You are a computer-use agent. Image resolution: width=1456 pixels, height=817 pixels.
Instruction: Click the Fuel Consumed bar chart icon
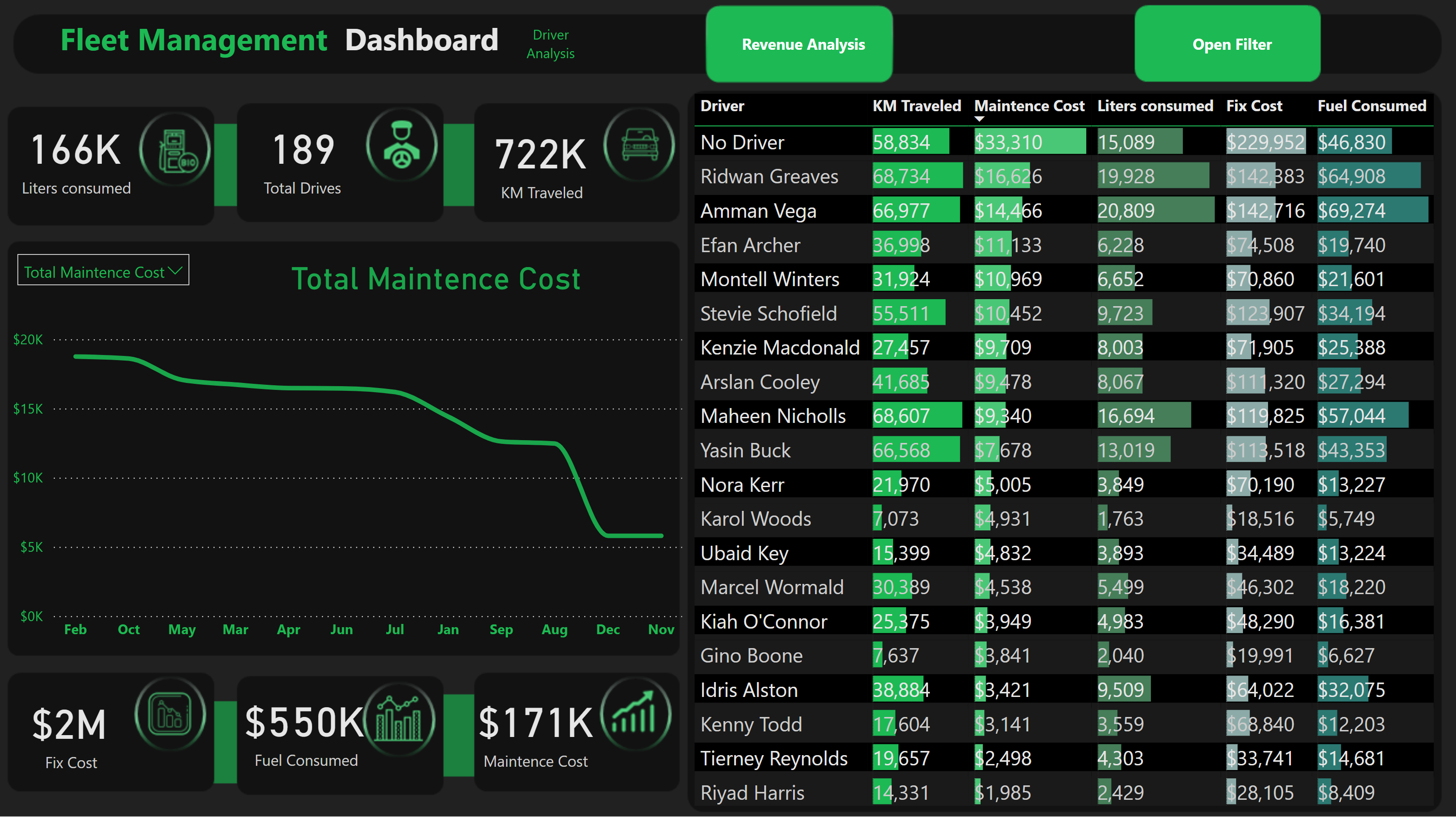click(x=399, y=719)
